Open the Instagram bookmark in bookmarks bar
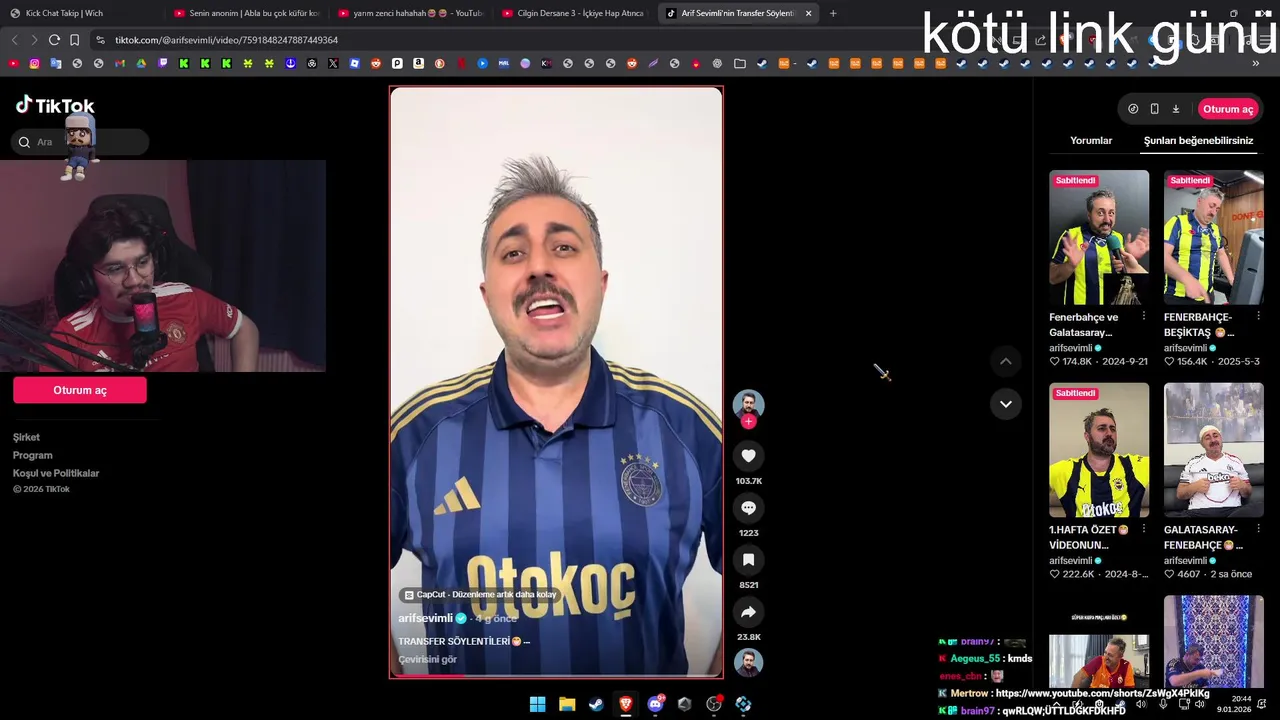Image resolution: width=1280 pixels, height=720 pixels. pyautogui.click(x=34, y=63)
